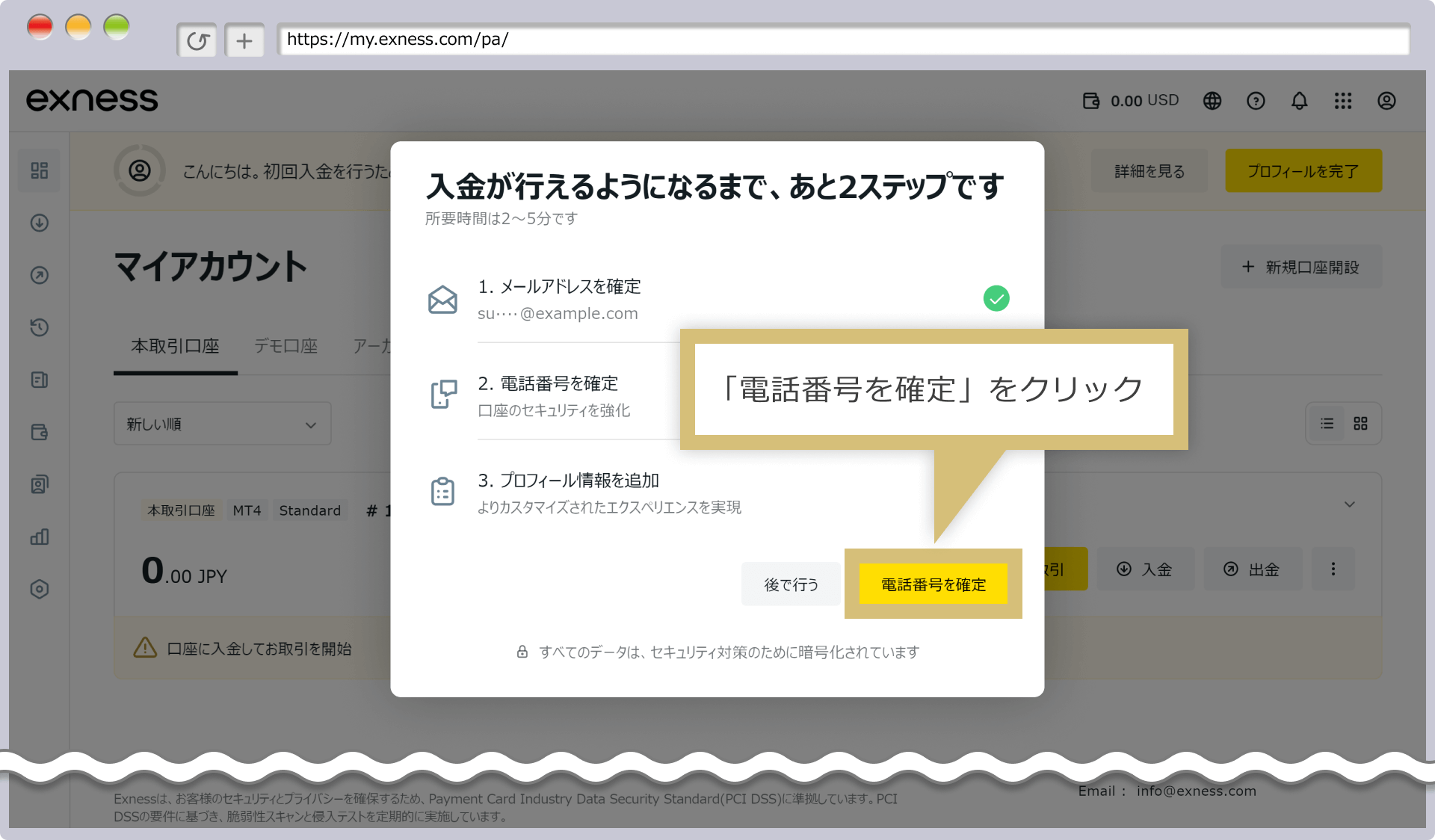Click the green checkmark for verified email
Viewport: 1435px width, 840px height.
(x=996, y=298)
